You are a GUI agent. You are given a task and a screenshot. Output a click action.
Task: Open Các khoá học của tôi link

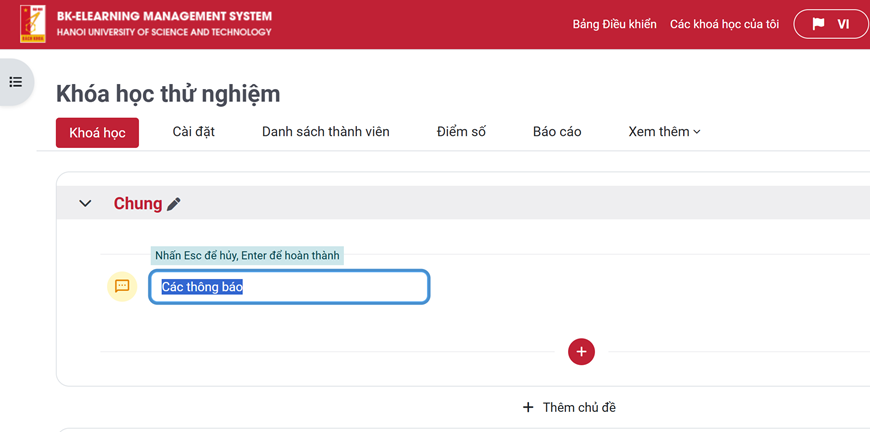(x=724, y=24)
